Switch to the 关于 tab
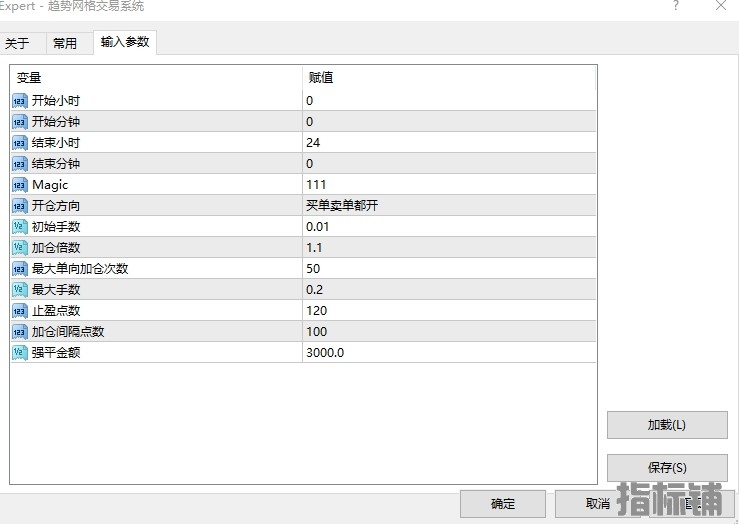This screenshot has width=739, height=524. click(x=22, y=43)
